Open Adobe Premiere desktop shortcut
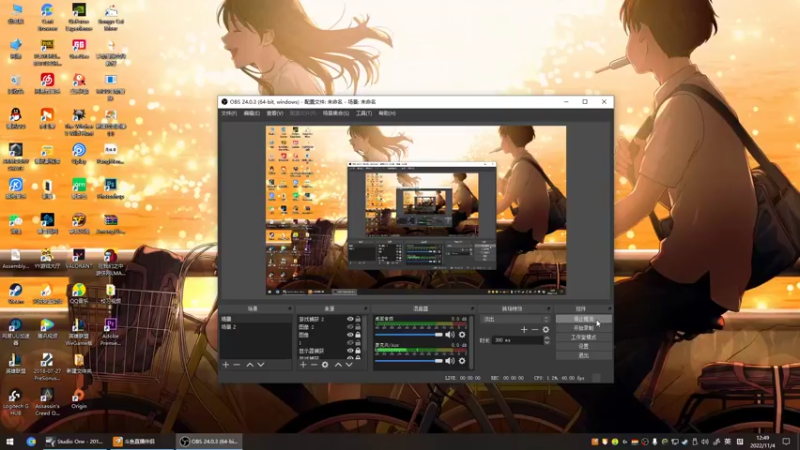The height and width of the screenshot is (450, 800). pos(111,332)
